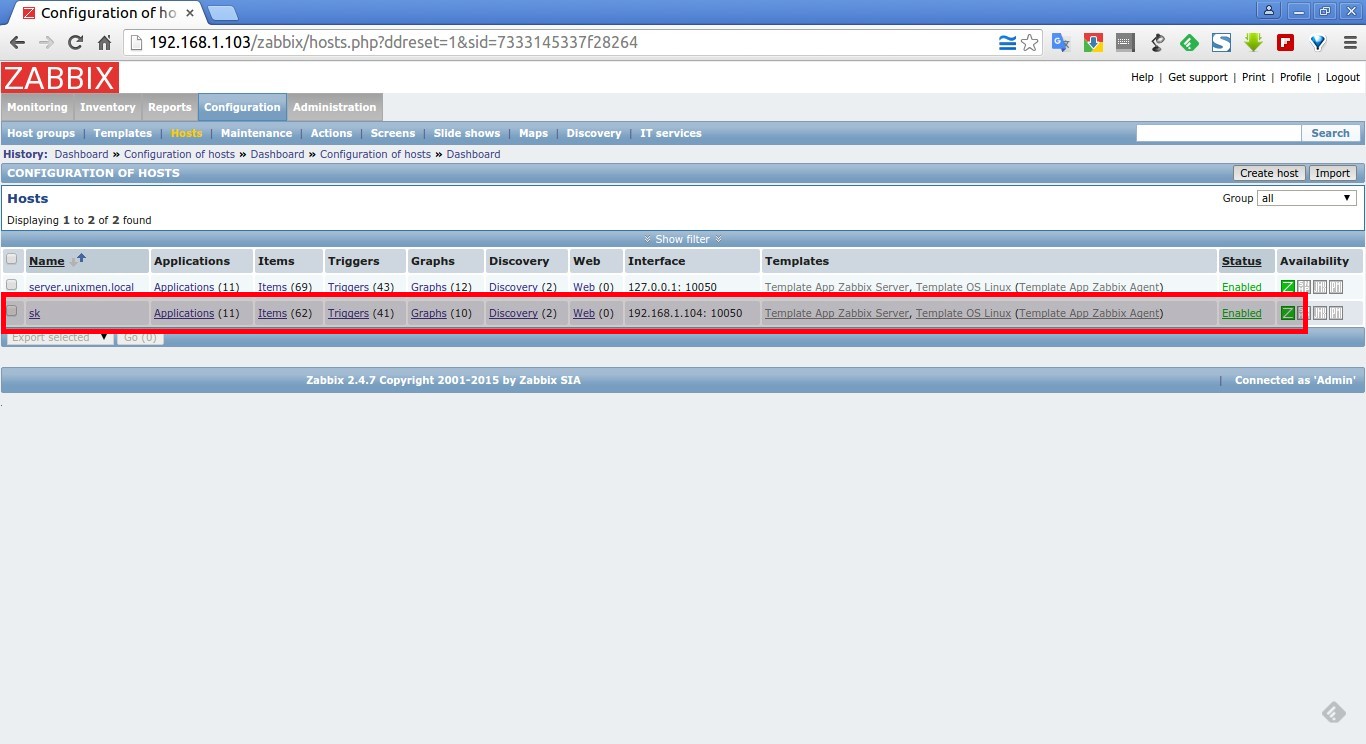The width and height of the screenshot is (1366, 744).
Task: Click the ZABBIX logo
Action: point(60,77)
